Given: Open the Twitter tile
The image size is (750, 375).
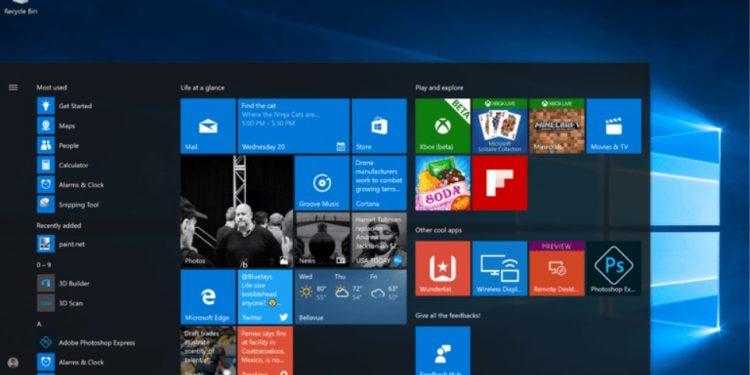Looking at the screenshot, I should coord(265,297).
